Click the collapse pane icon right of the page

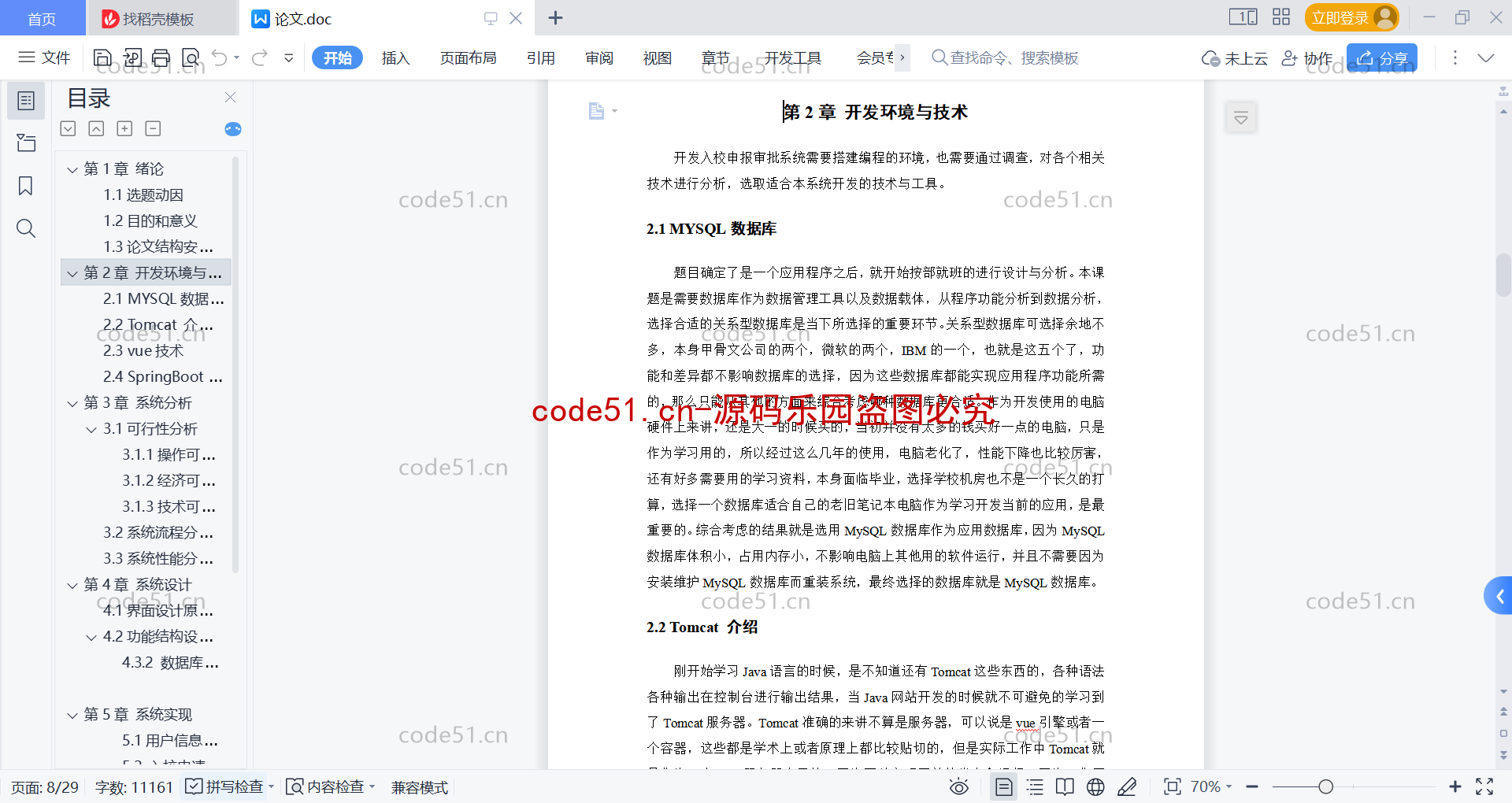tap(1241, 118)
